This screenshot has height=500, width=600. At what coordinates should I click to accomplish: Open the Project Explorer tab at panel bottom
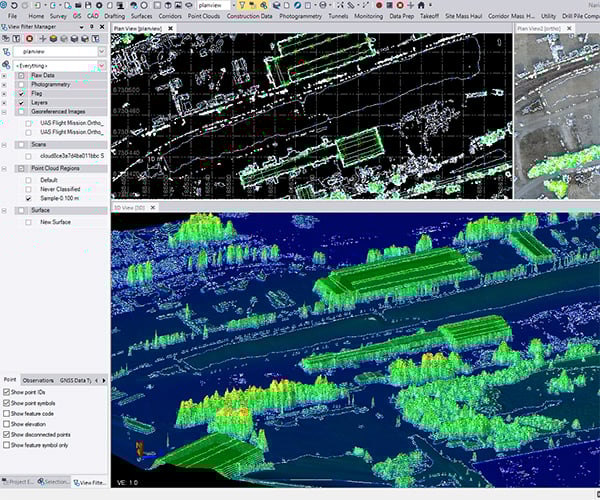pyautogui.click(x=18, y=482)
